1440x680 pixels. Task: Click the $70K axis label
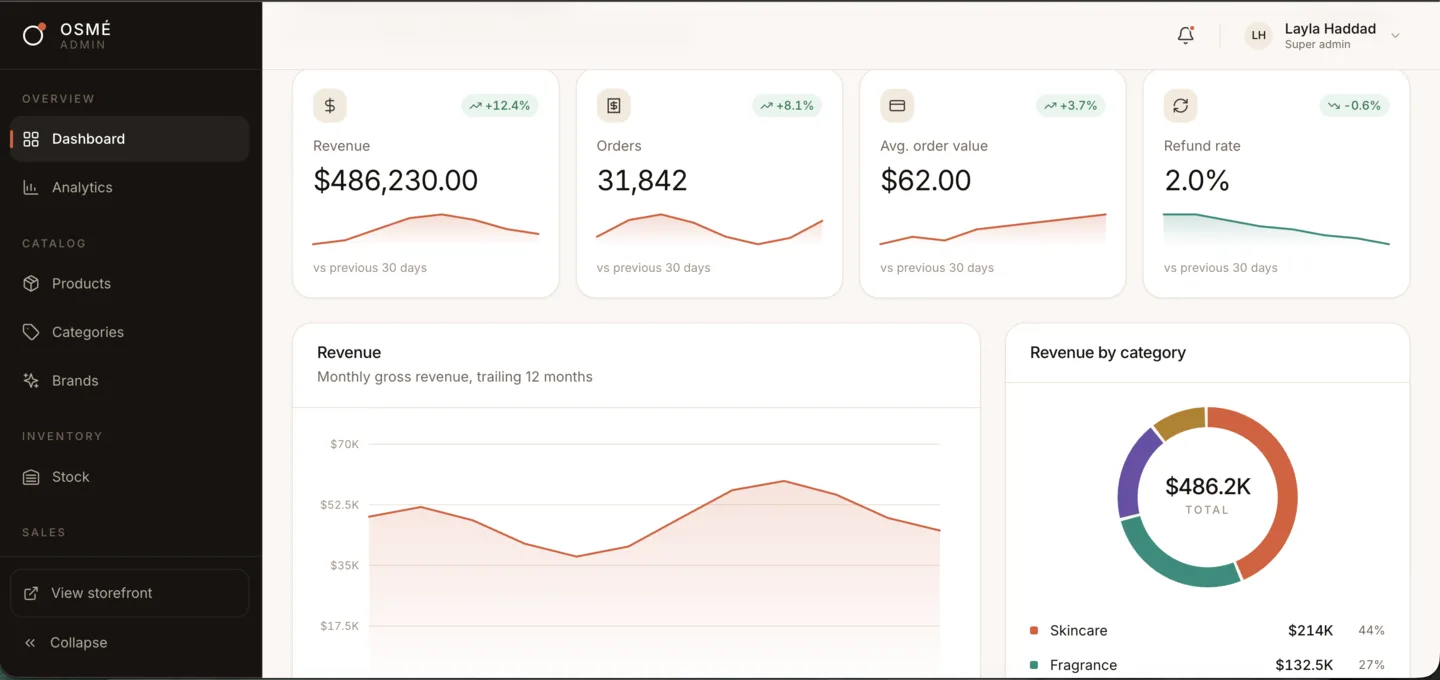coord(344,444)
